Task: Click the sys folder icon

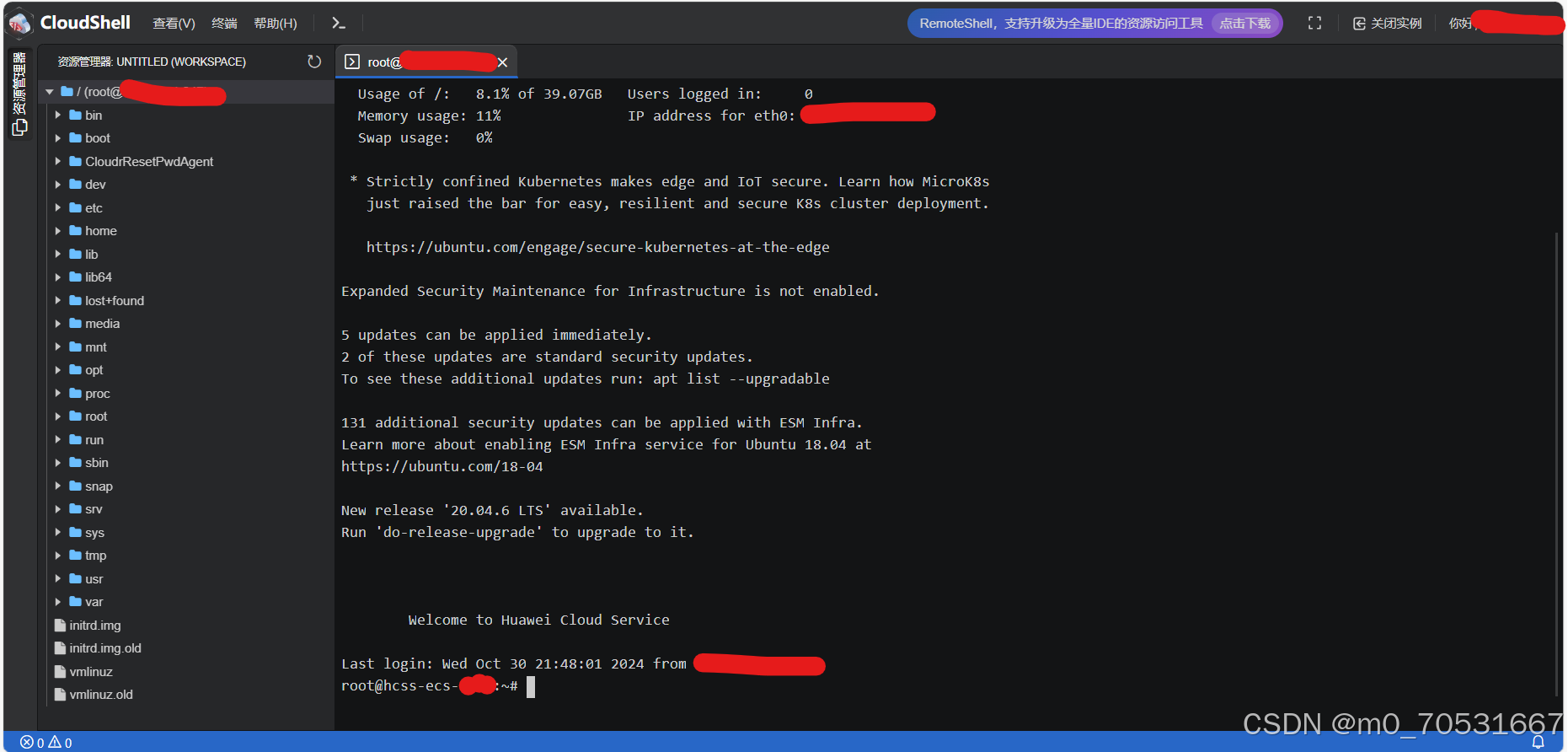Action: point(76,533)
